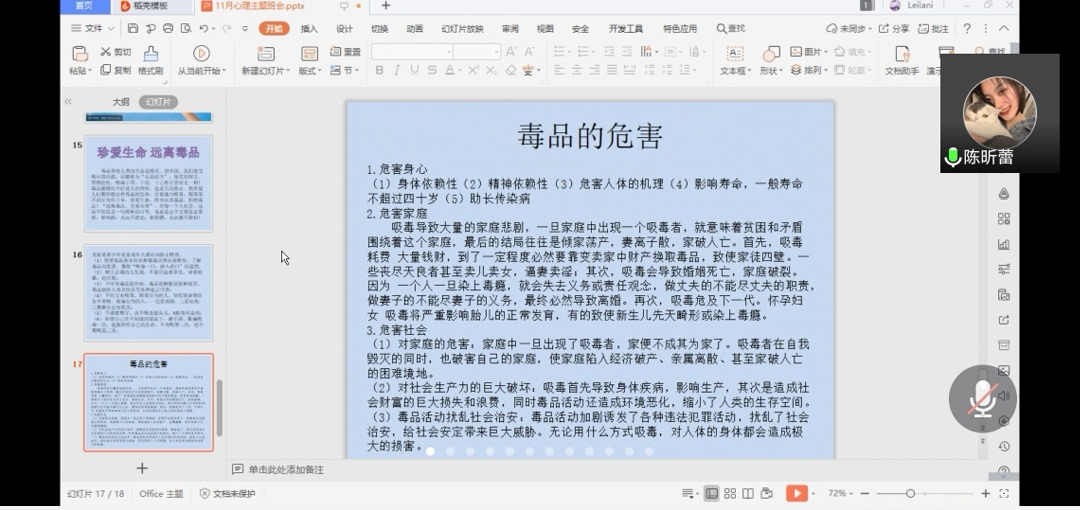Insert a text box (文本框)
The image size is (1080, 510).
[734, 53]
